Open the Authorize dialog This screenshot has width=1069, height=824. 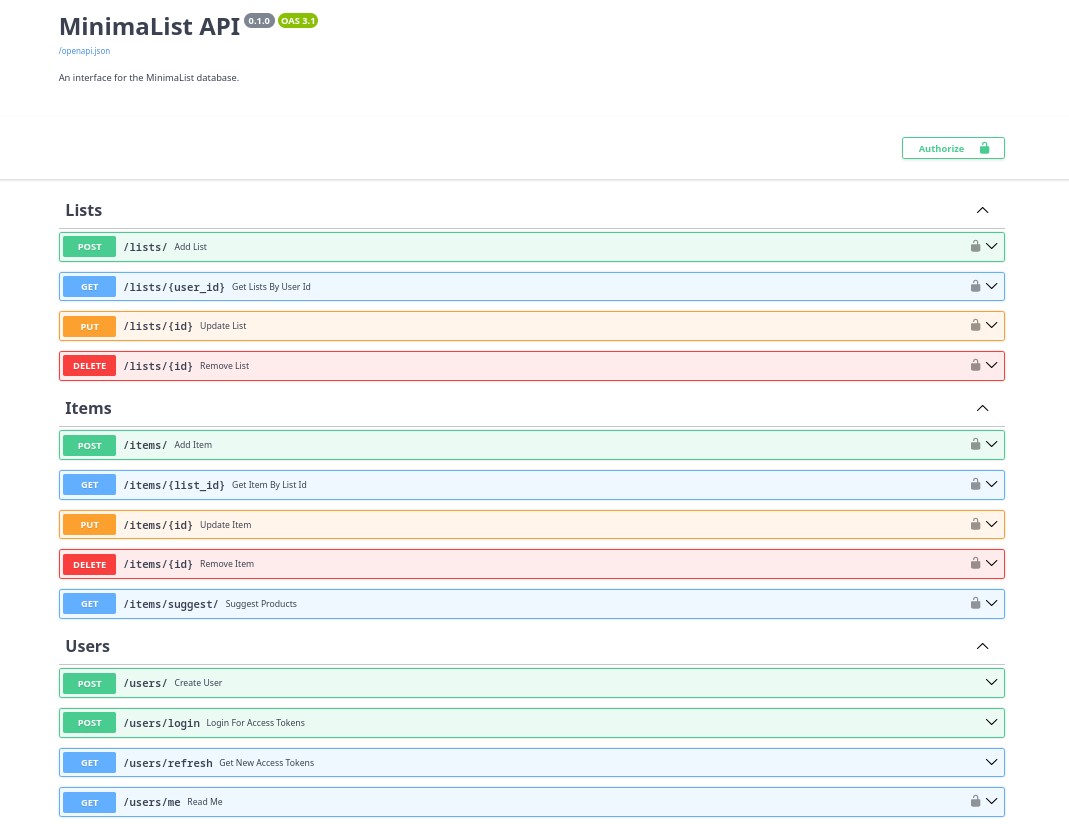952,148
